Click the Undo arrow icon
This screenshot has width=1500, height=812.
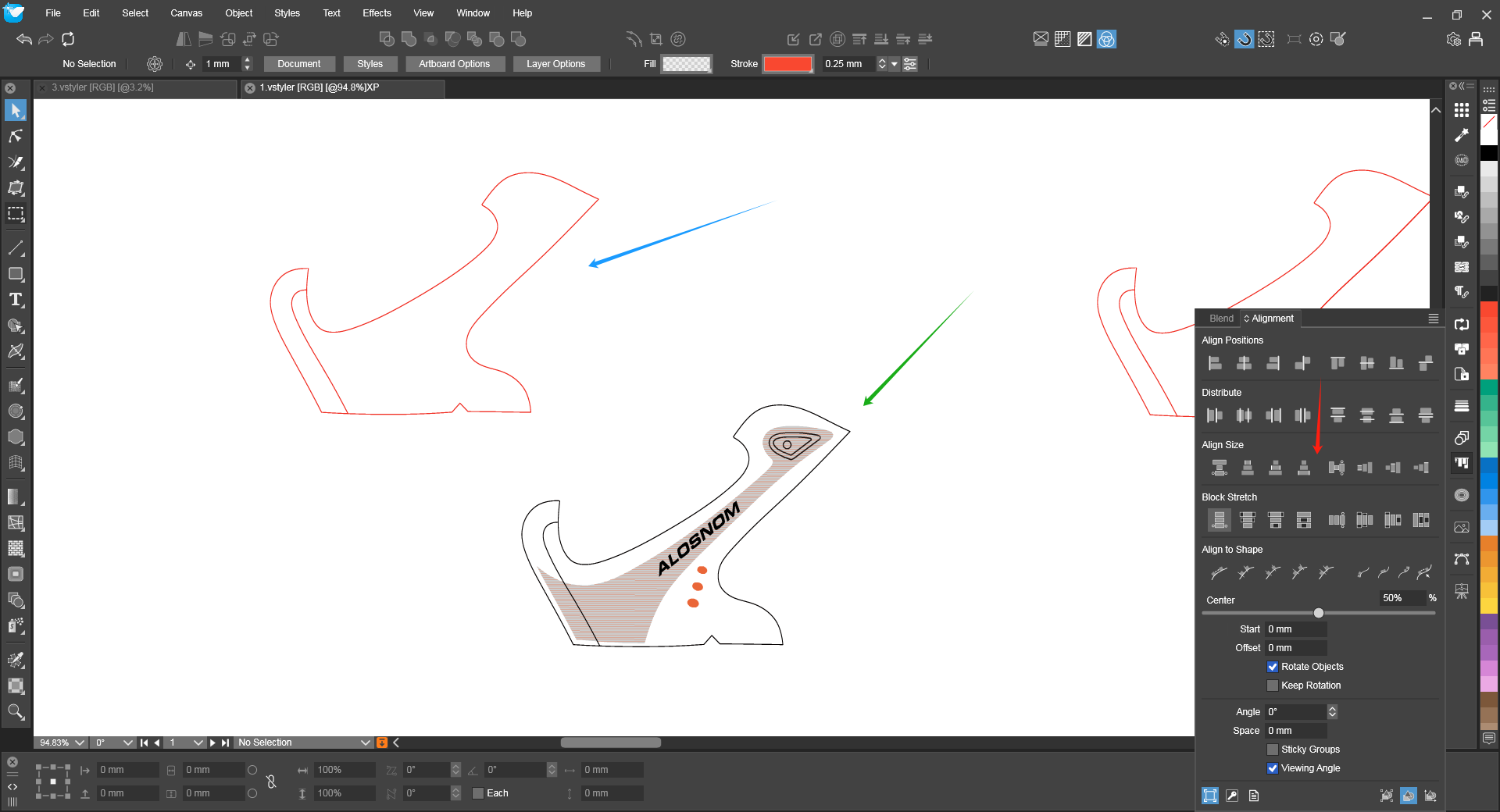[x=23, y=39]
